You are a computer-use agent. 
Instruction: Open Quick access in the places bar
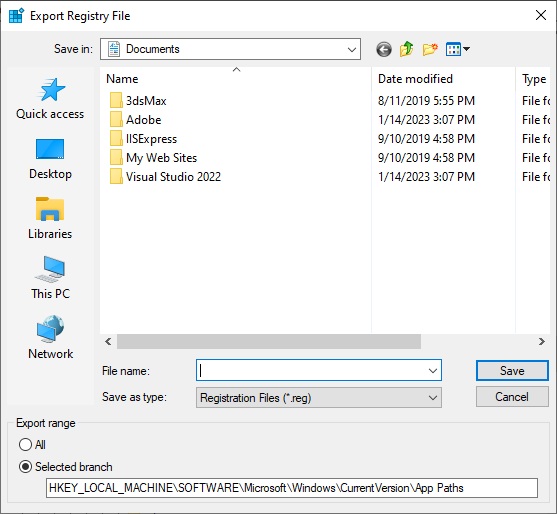[x=50, y=99]
